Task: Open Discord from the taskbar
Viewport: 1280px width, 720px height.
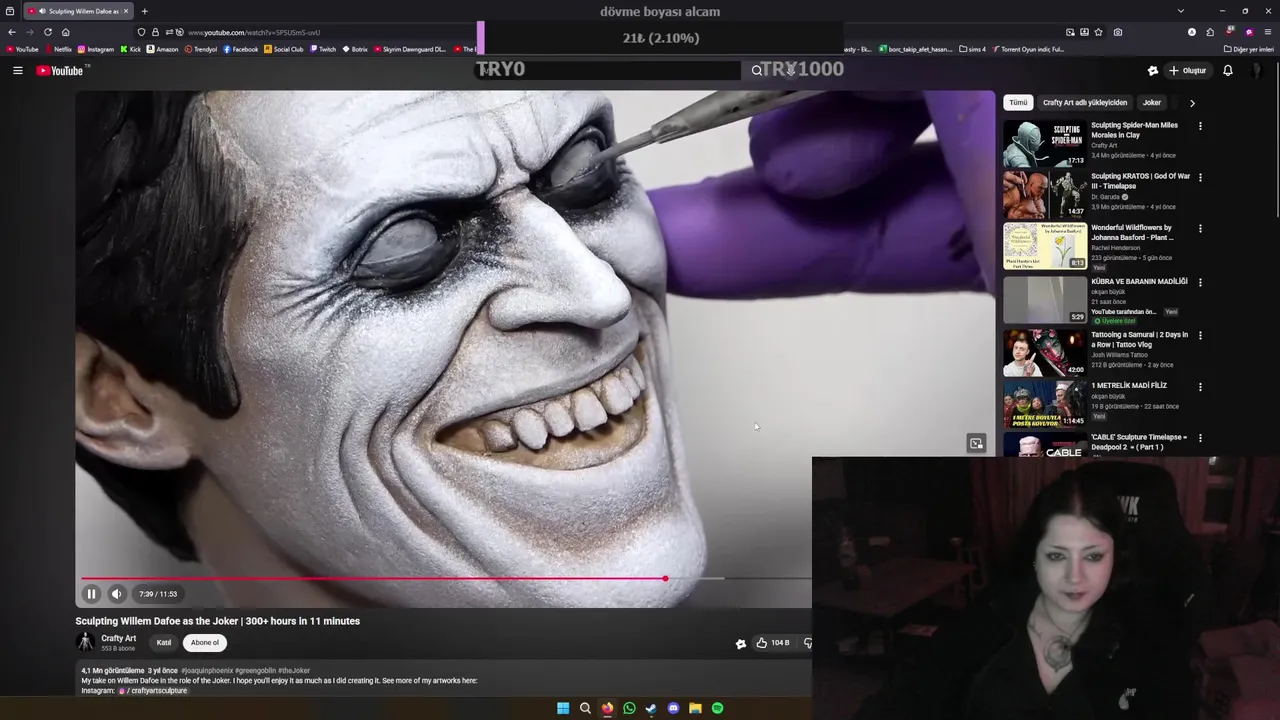Action: tap(673, 708)
